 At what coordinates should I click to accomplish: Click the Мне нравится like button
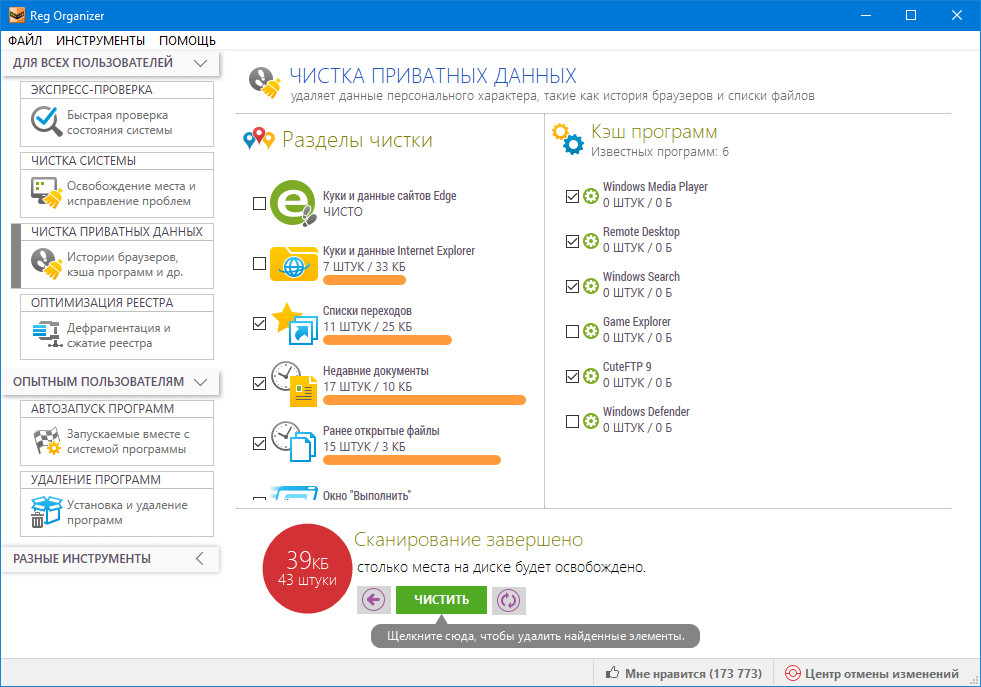click(x=683, y=674)
